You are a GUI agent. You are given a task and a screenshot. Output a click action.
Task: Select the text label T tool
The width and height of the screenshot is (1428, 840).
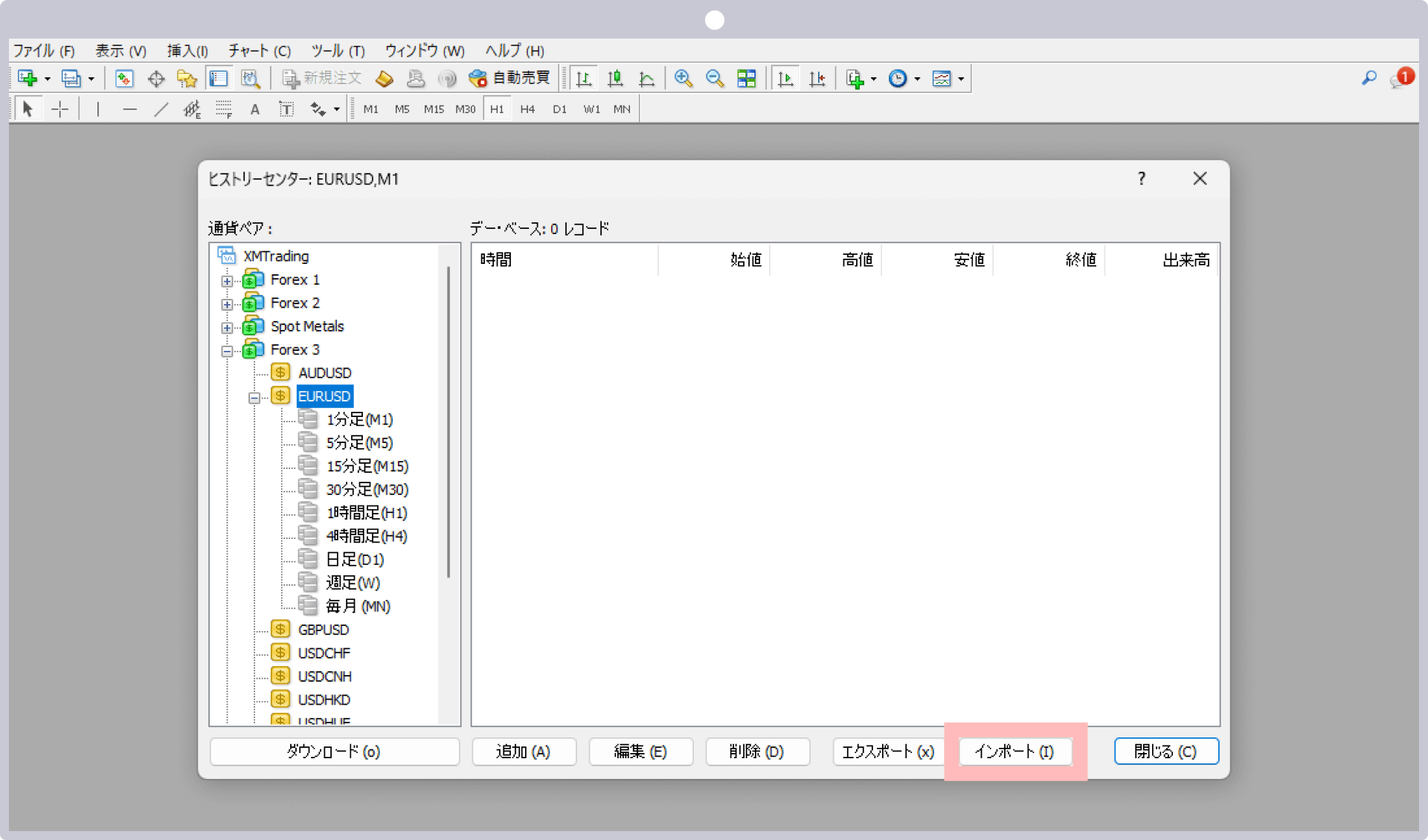point(286,109)
